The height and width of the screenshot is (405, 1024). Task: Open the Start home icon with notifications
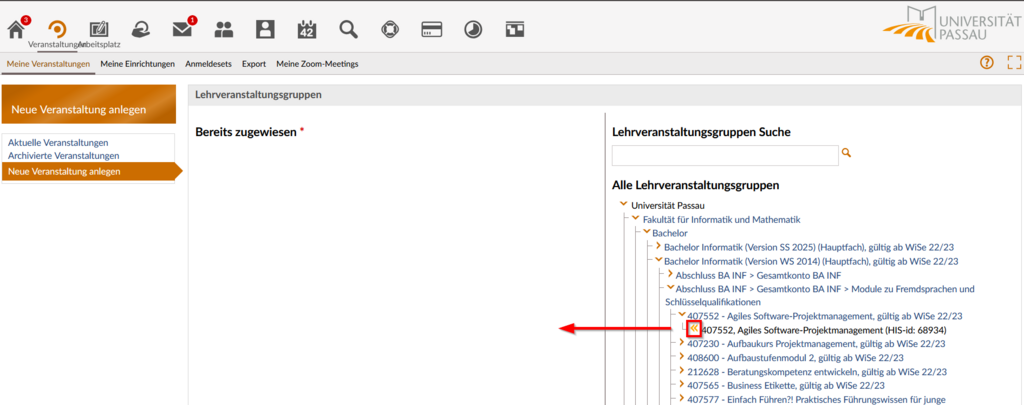point(16,29)
